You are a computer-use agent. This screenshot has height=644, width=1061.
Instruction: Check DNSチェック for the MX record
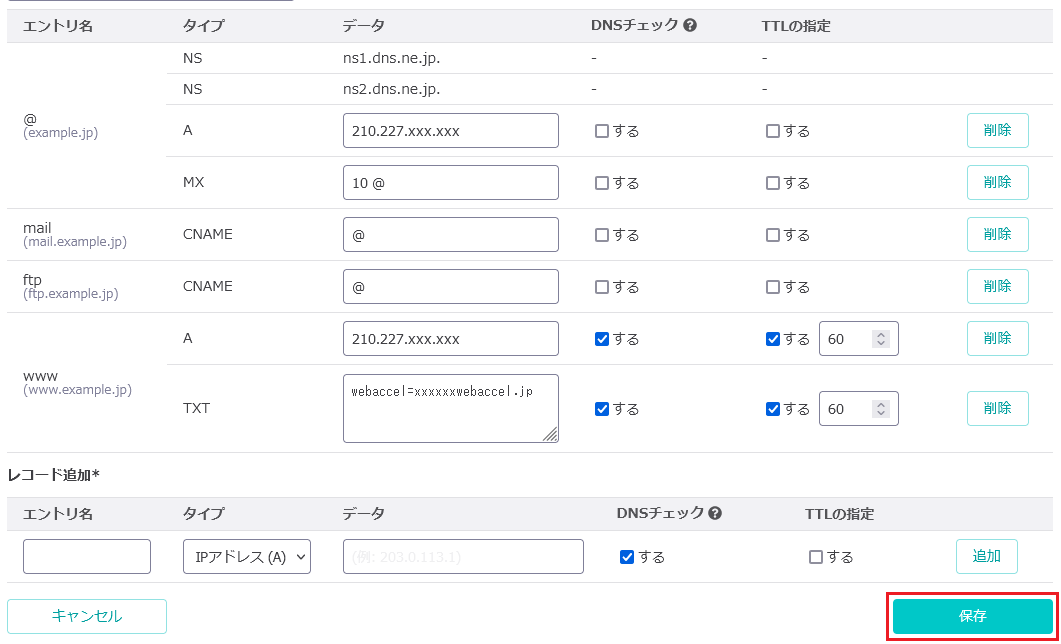602,183
